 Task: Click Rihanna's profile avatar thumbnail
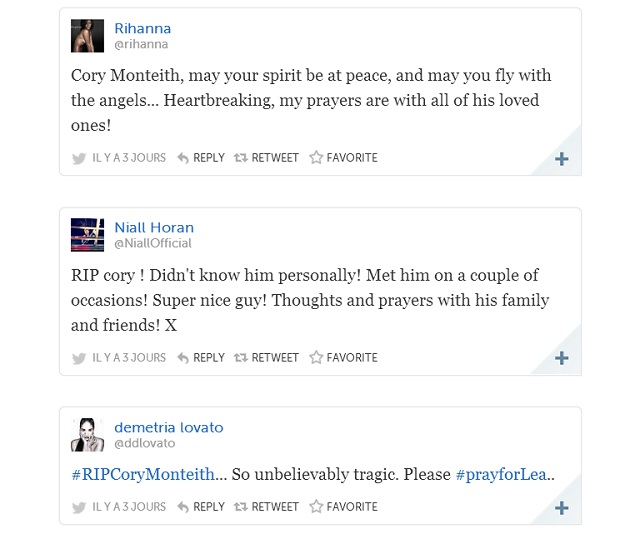[88, 35]
